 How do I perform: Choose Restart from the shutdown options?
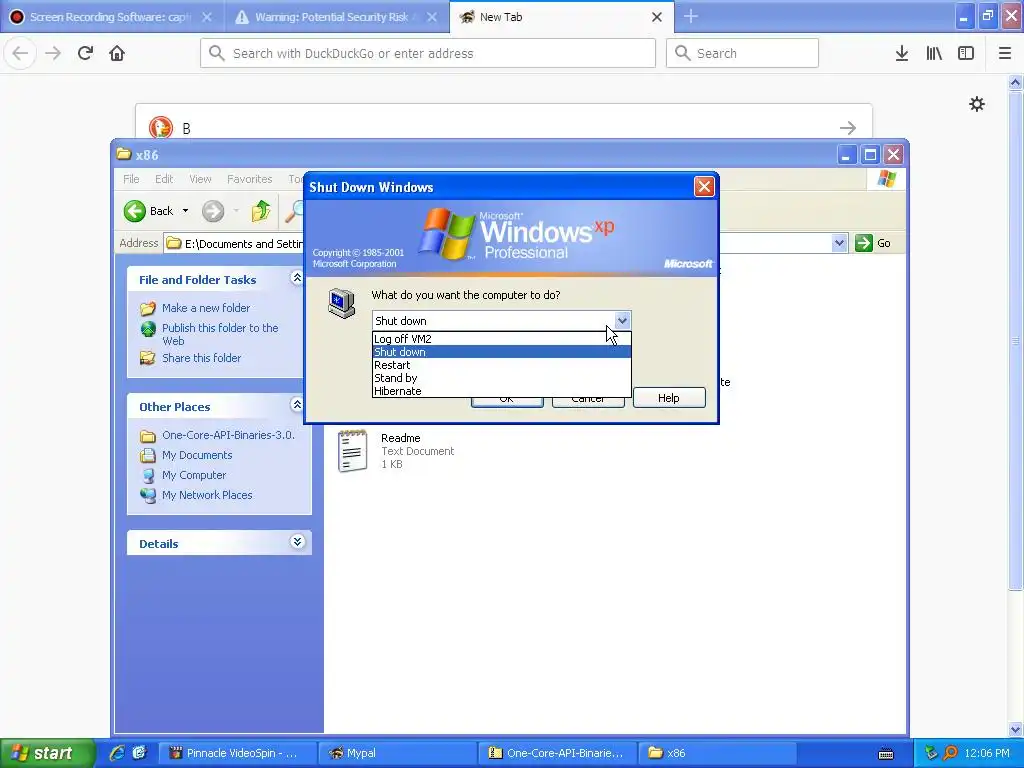pos(501,365)
